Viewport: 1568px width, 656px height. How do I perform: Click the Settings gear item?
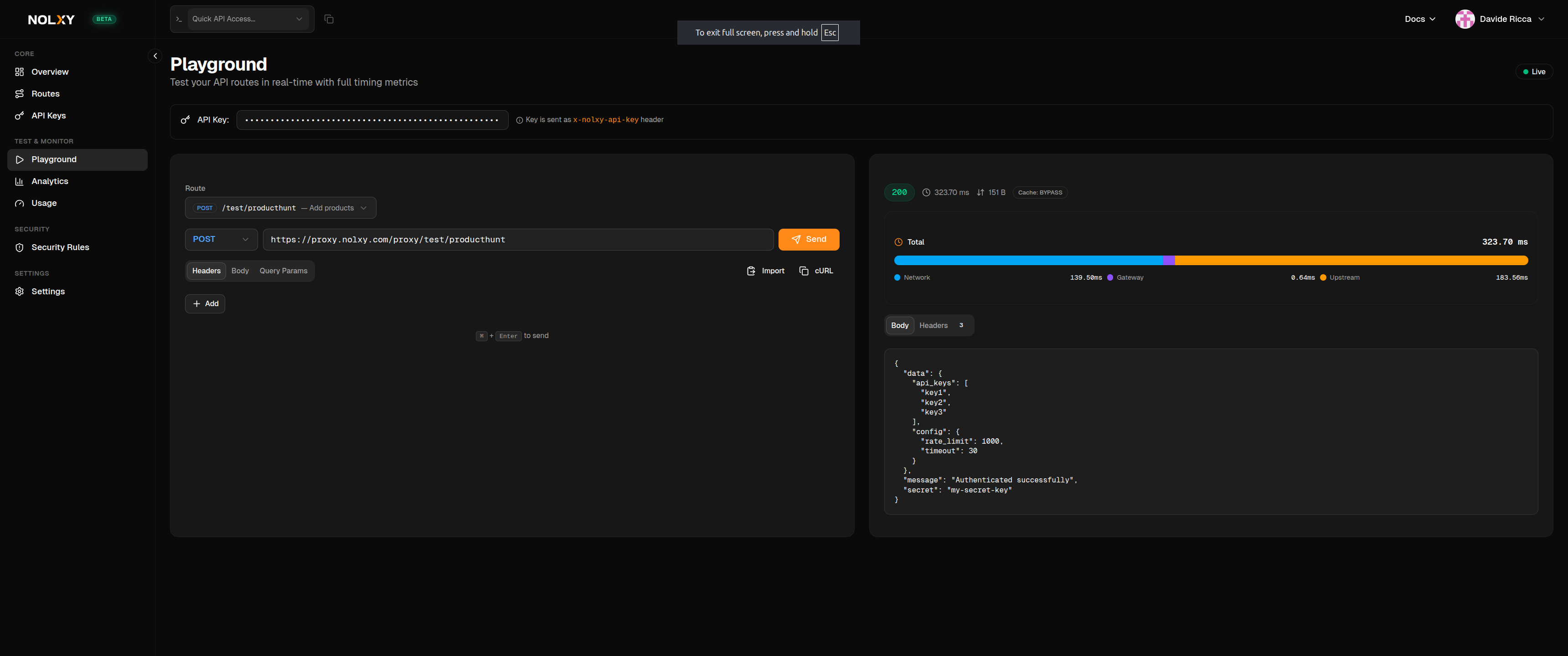pyautogui.click(x=47, y=292)
